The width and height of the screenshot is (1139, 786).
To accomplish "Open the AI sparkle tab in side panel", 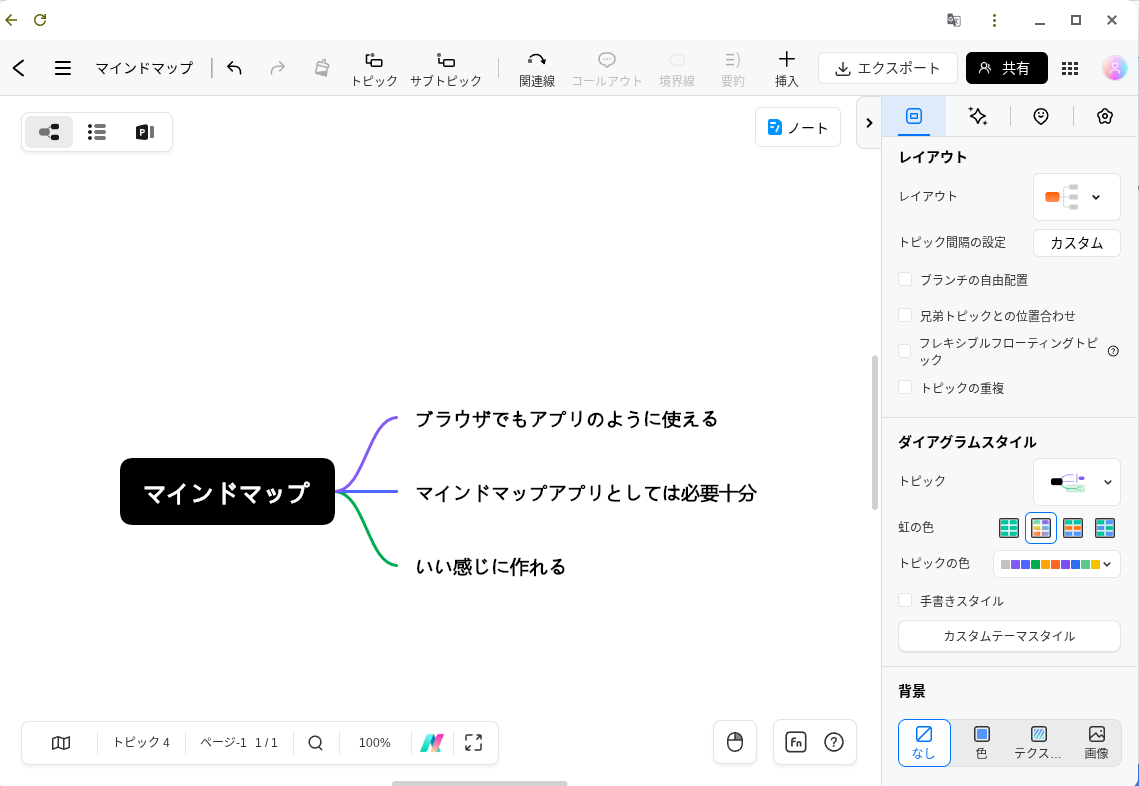I will pos(977,116).
